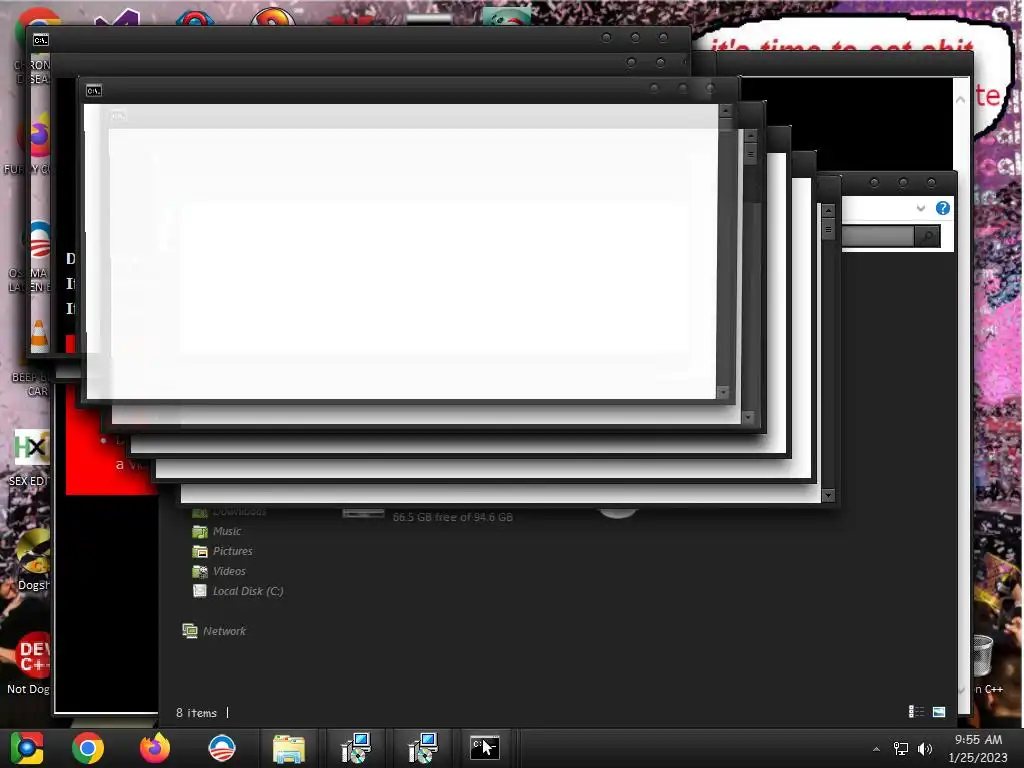
Task: Open the VLC cone desktop icon
Action: [x=39, y=336]
